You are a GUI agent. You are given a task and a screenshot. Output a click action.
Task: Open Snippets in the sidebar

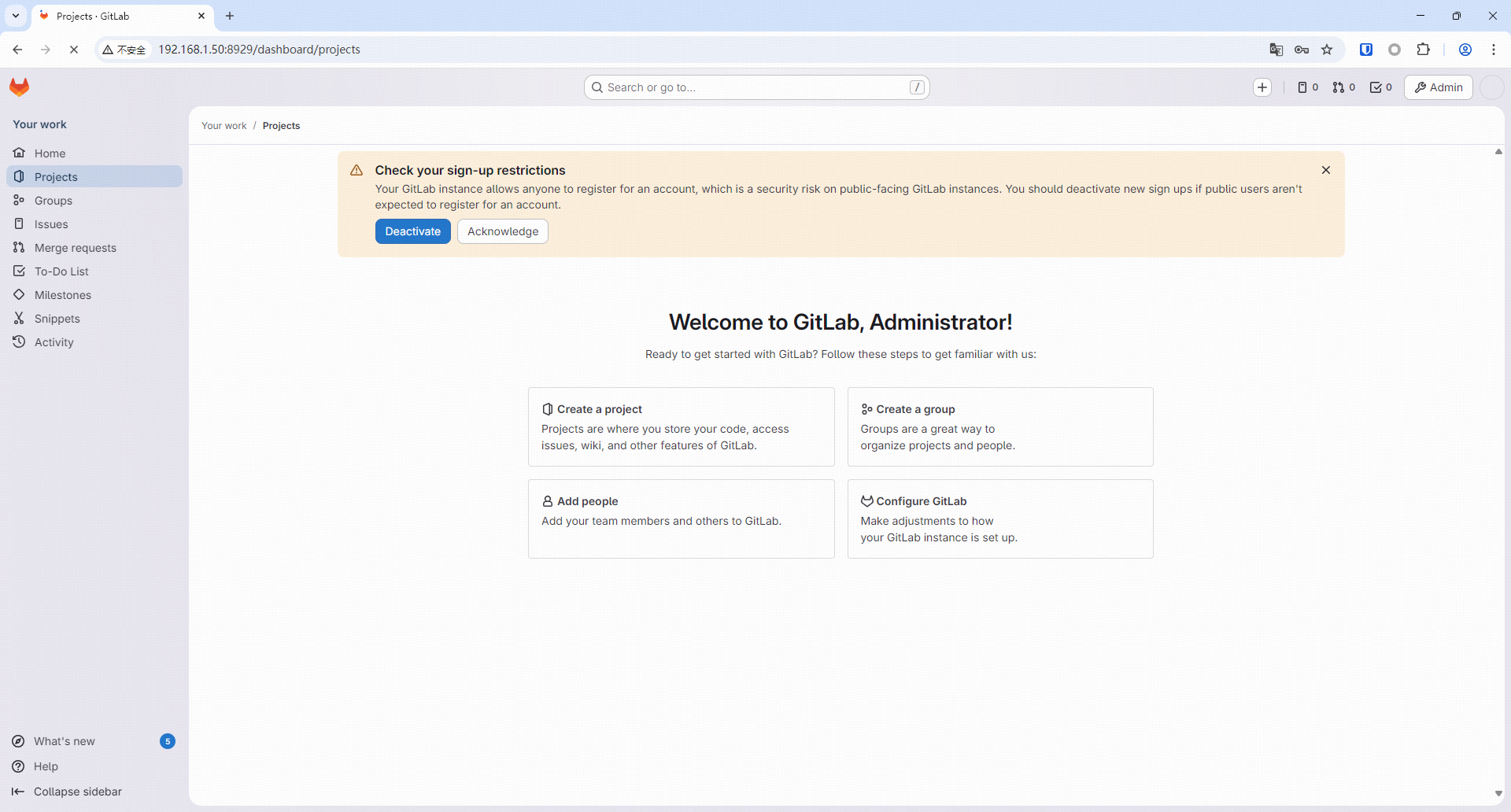point(94,319)
